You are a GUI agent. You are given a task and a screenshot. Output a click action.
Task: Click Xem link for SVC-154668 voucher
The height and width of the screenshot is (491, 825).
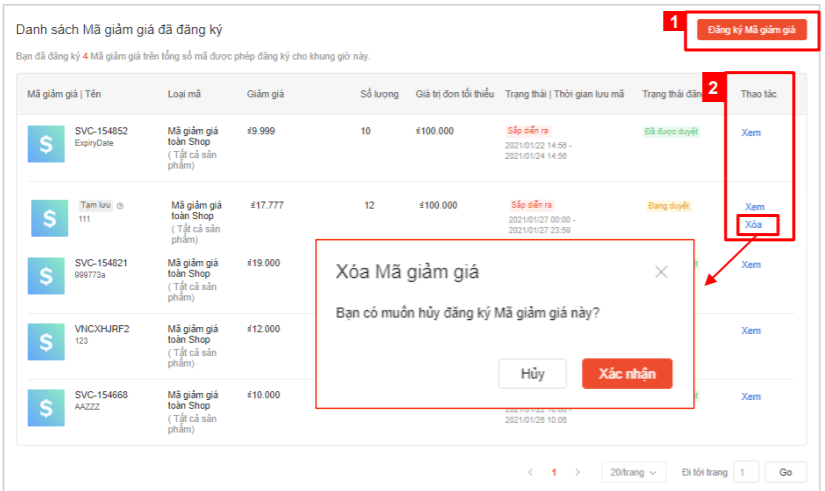click(x=751, y=397)
